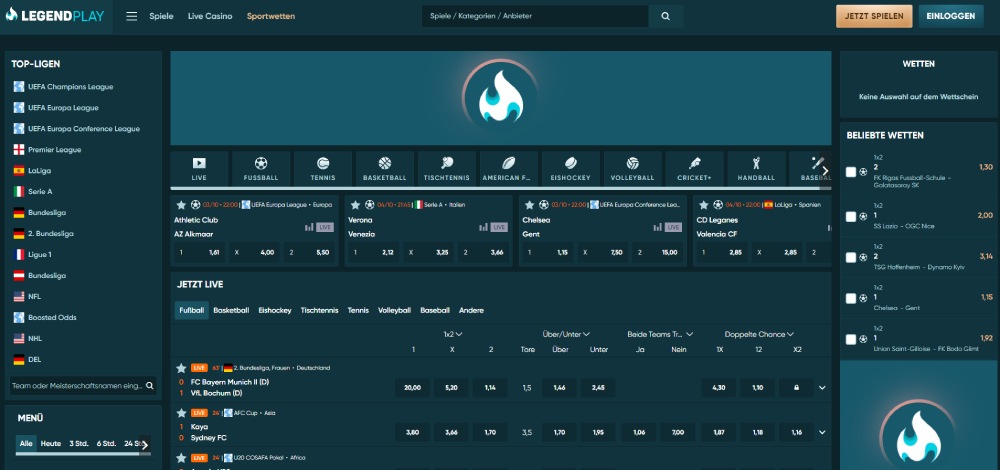
Task: Favorite the Athletic Club match star
Action: click(180, 204)
